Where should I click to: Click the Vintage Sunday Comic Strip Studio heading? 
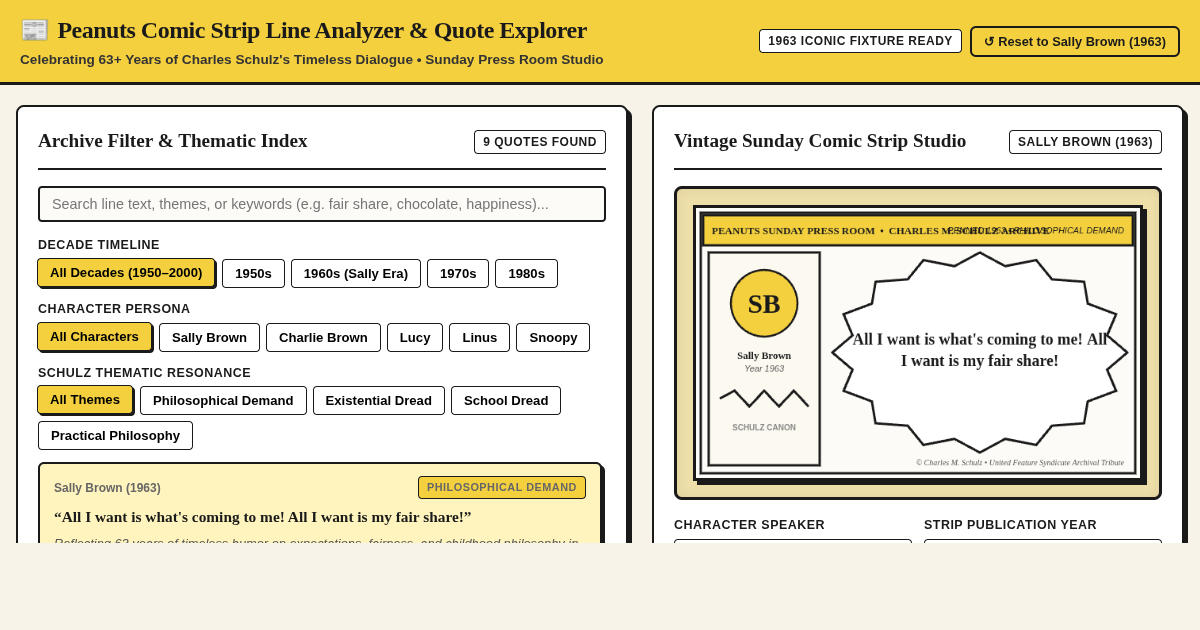(820, 141)
